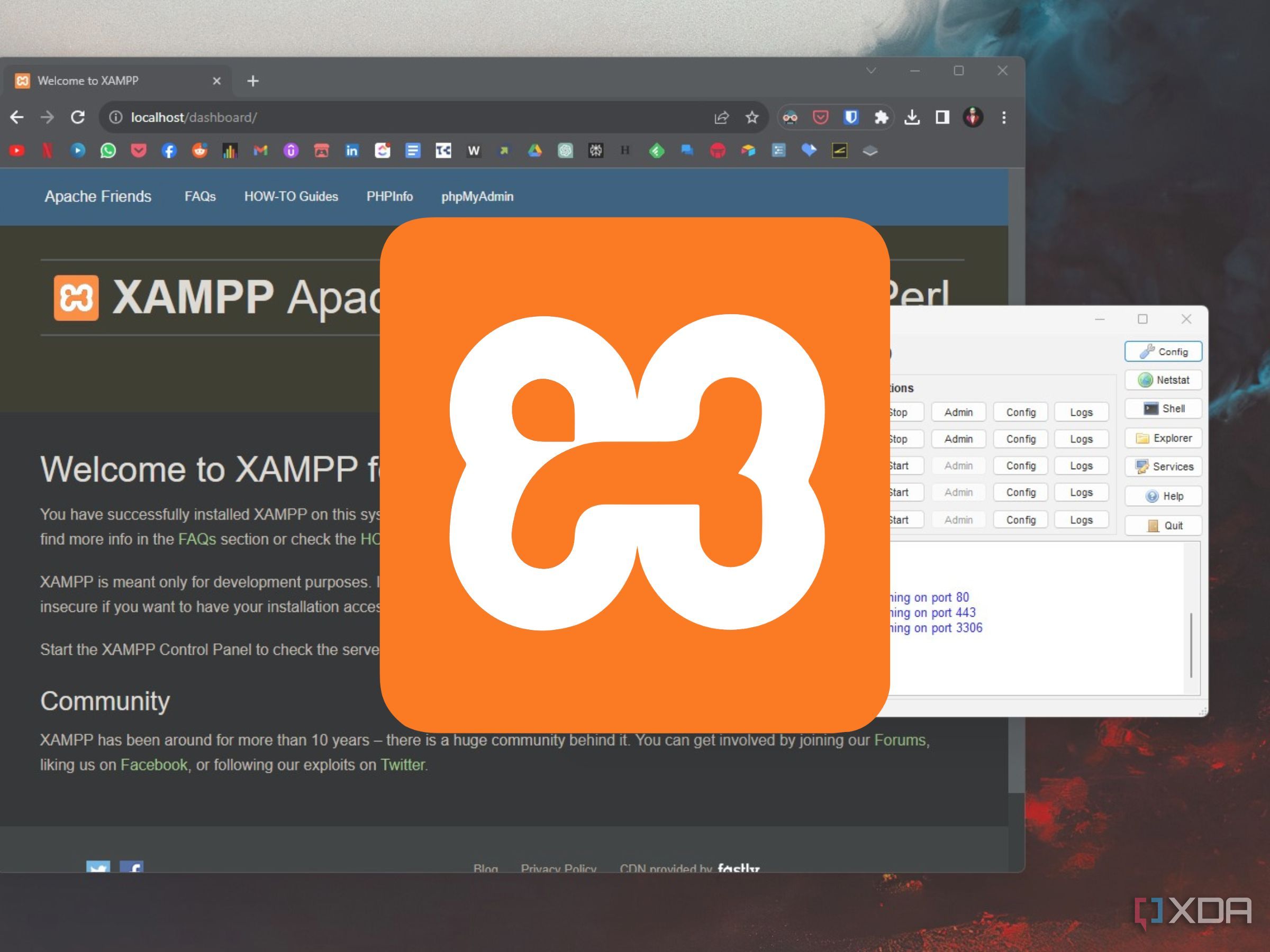Open the Bitwarden extension icon
The width and height of the screenshot is (1270, 952).
click(850, 117)
